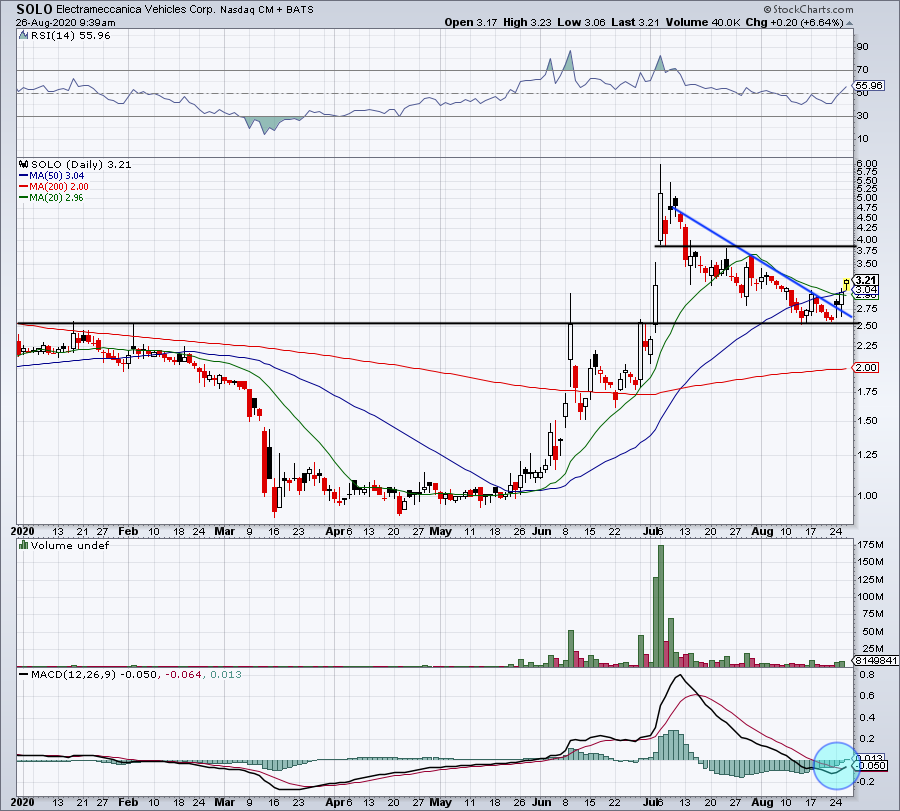The image size is (900, 811).
Task: Click the 175M volume axis label
Action: [870, 544]
